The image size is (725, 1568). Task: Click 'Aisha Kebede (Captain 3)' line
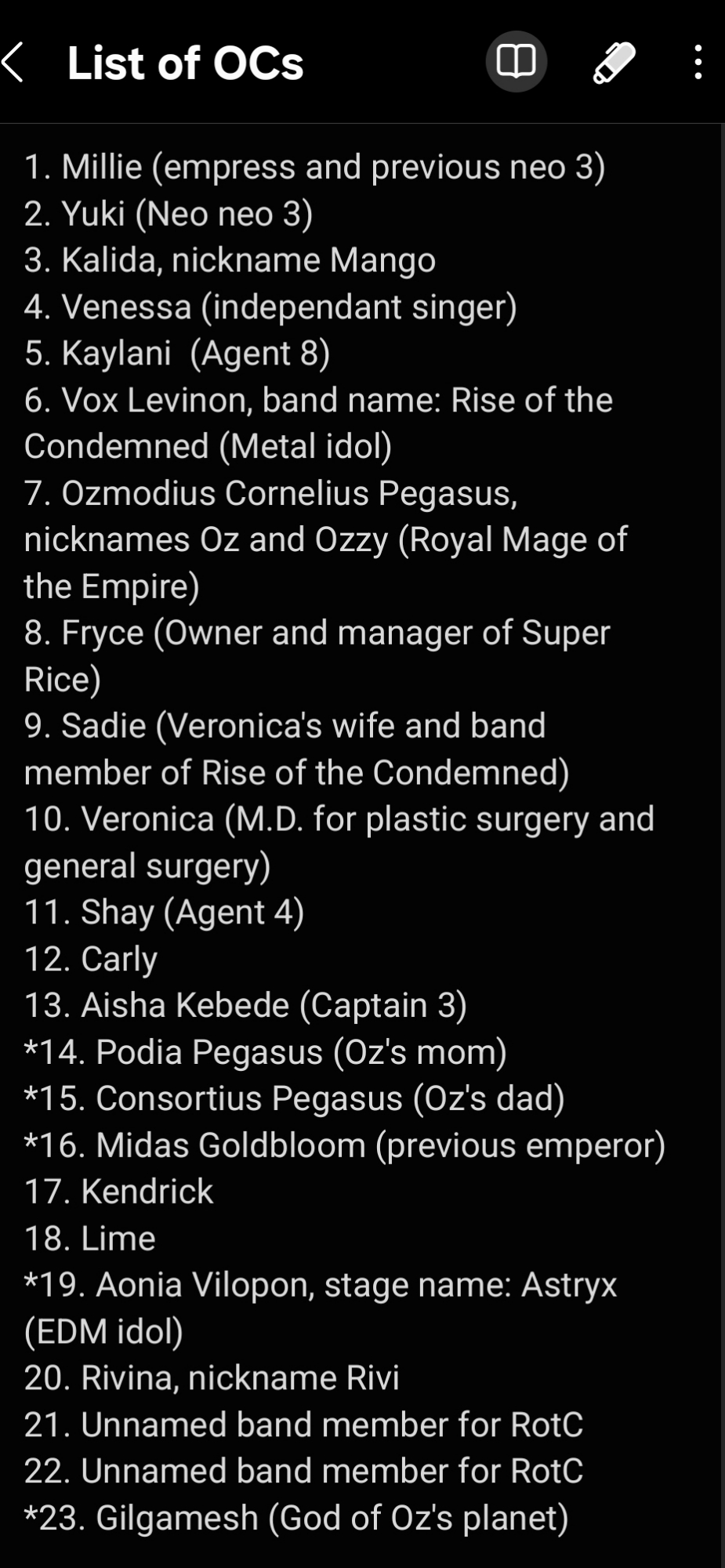245,1006
